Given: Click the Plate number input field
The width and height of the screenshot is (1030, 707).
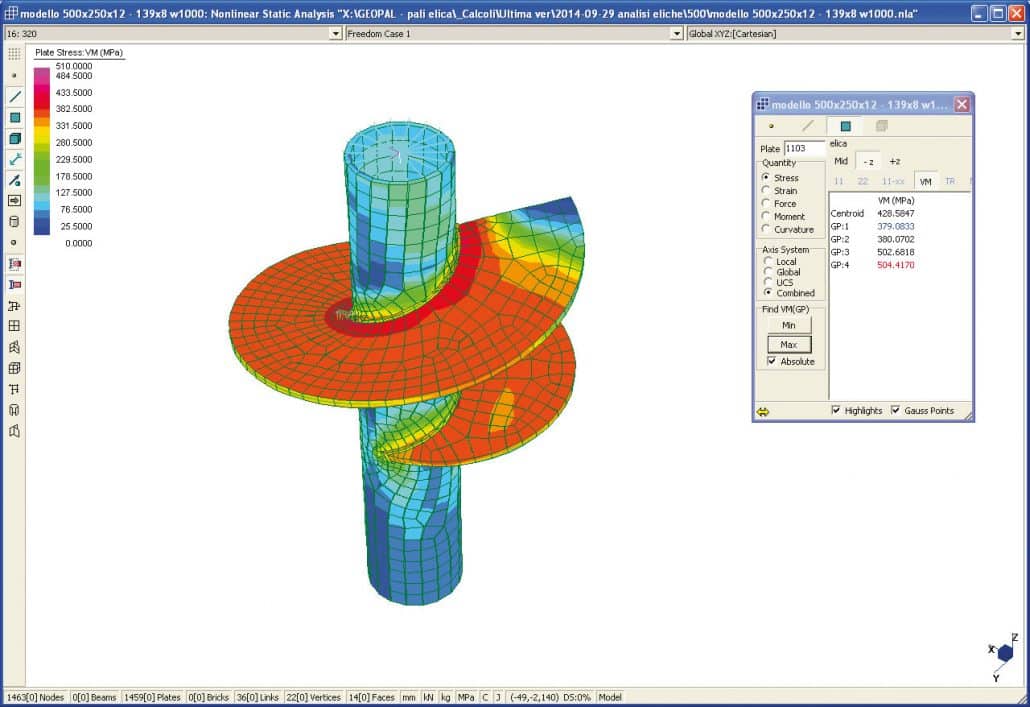Looking at the screenshot, I should click(x=805, y=149).
